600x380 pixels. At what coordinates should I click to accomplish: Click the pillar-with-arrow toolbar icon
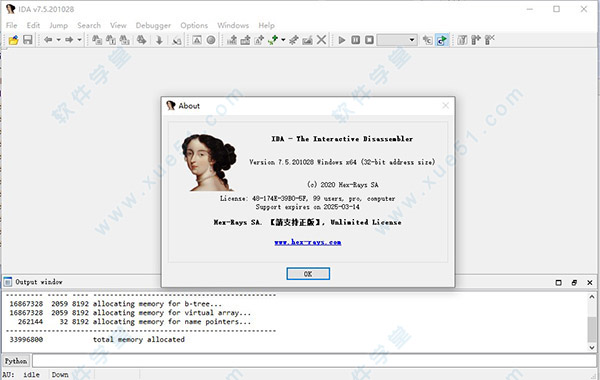pos(476,40)
